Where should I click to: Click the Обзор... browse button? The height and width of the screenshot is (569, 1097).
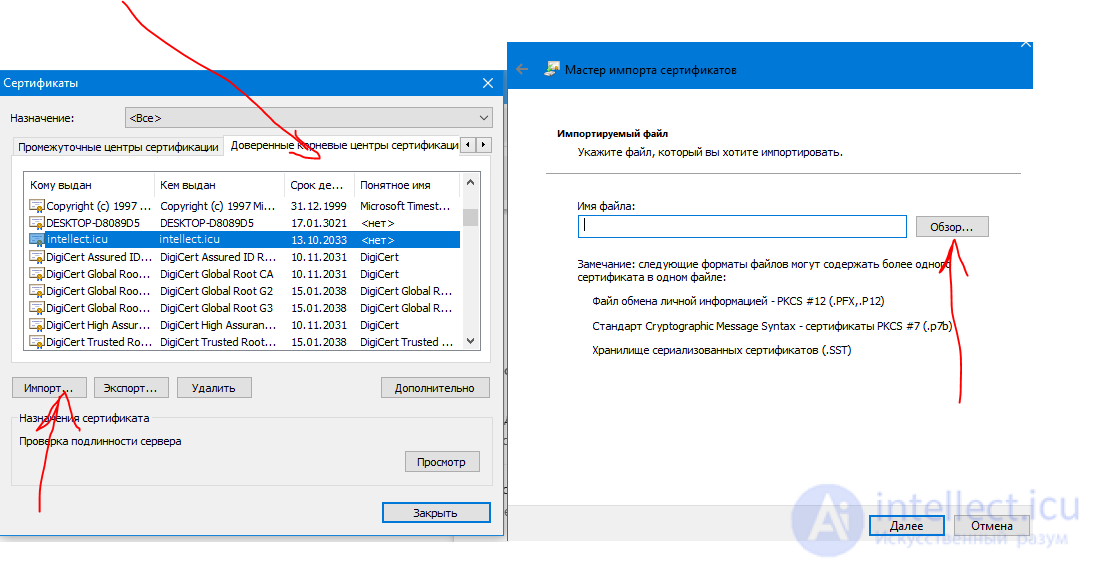pyautogui.click(x=952, y=227)
